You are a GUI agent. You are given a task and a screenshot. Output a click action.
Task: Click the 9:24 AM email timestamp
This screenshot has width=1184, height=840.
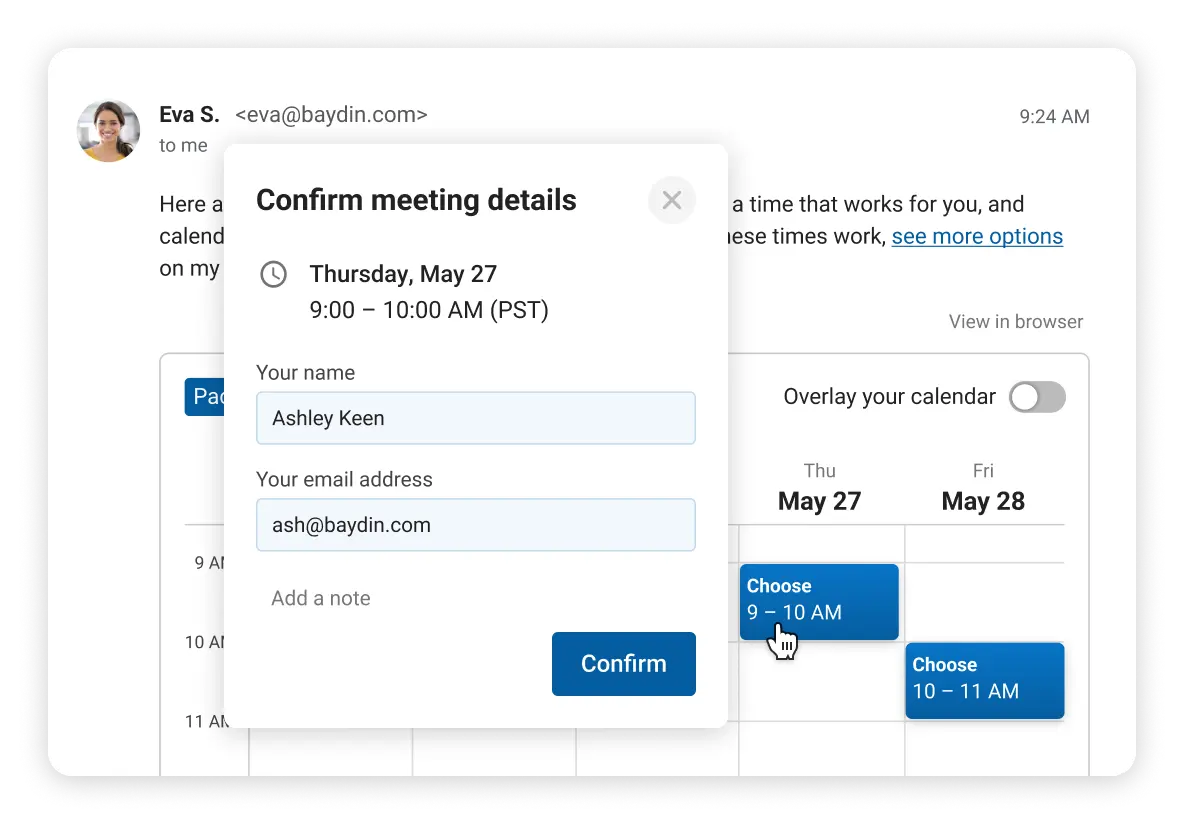[1054, 117]
